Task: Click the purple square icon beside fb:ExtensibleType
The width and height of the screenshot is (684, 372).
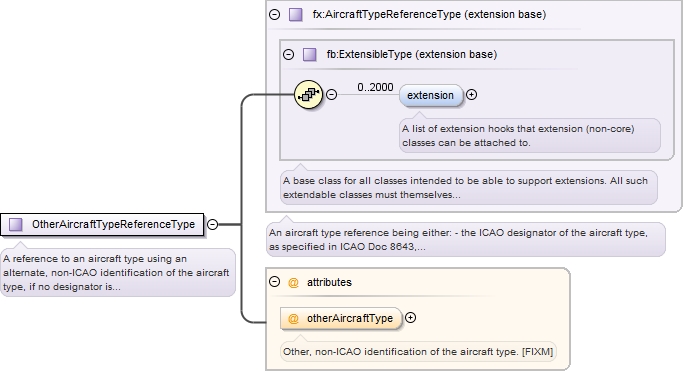Action: (310, 55)
